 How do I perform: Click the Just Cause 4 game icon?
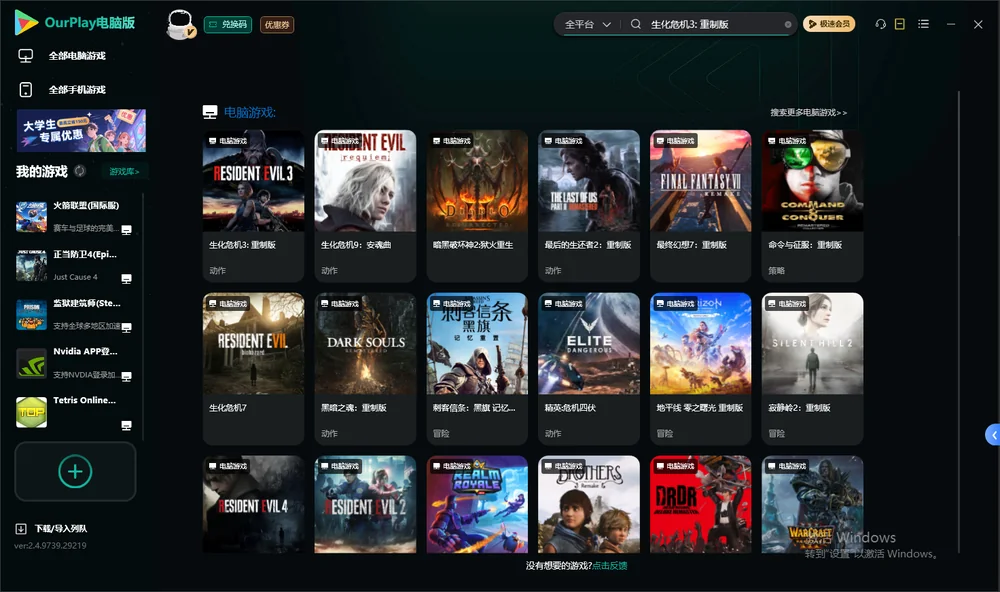point(31,265)
